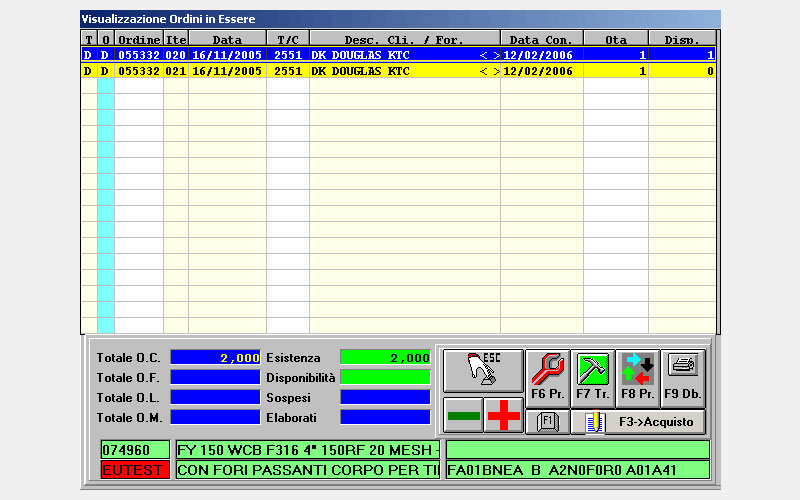Click Totale O.C. value 2,000 field
Image resolution: width=800 pixels, height=500 pixels.
(215, 357)
